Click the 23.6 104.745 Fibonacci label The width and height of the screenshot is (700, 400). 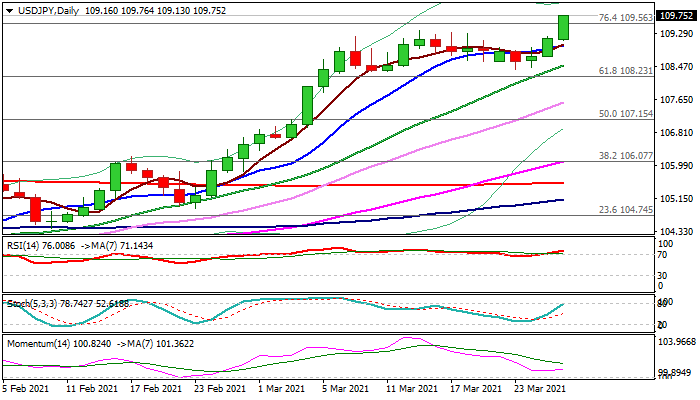pyautogui.click(x=625, y=209)
